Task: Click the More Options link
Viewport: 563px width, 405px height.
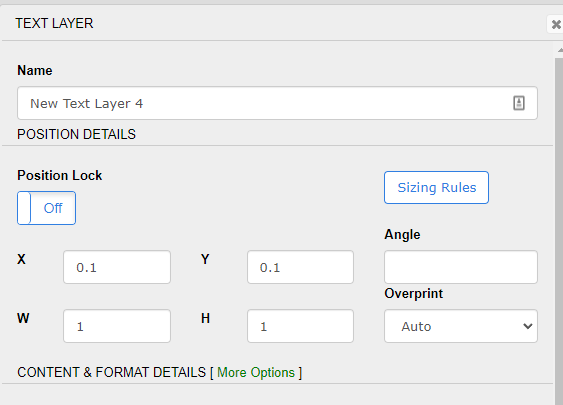Action: point(256,373)
